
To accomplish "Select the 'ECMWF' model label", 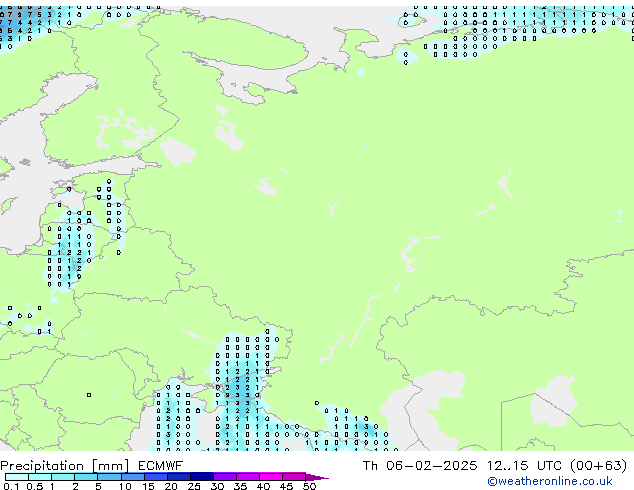I will tap(160, 466).
